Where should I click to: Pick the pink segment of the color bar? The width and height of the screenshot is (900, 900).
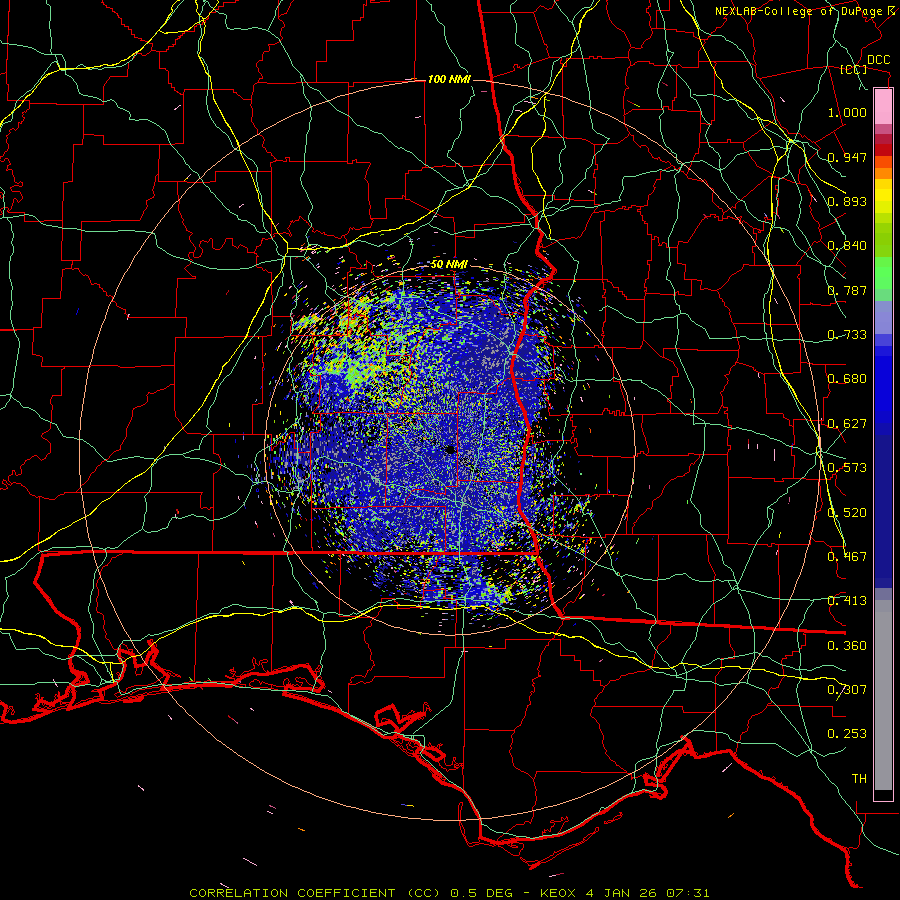[x=883, y=107]
